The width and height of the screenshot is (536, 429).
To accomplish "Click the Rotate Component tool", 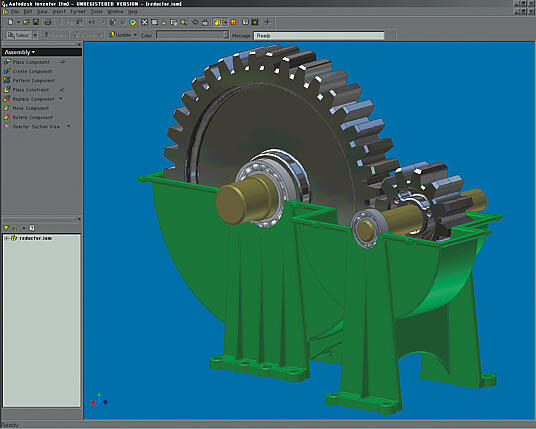I will pyautogui.click(x=29, y=117).
